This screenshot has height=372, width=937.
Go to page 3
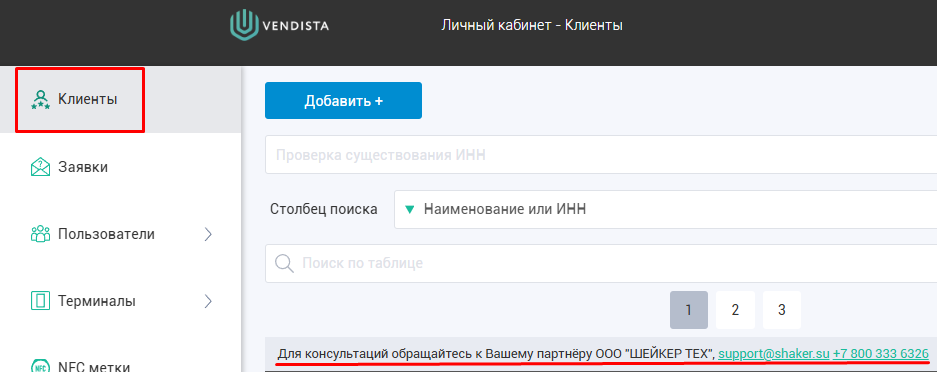coord(782,310)
